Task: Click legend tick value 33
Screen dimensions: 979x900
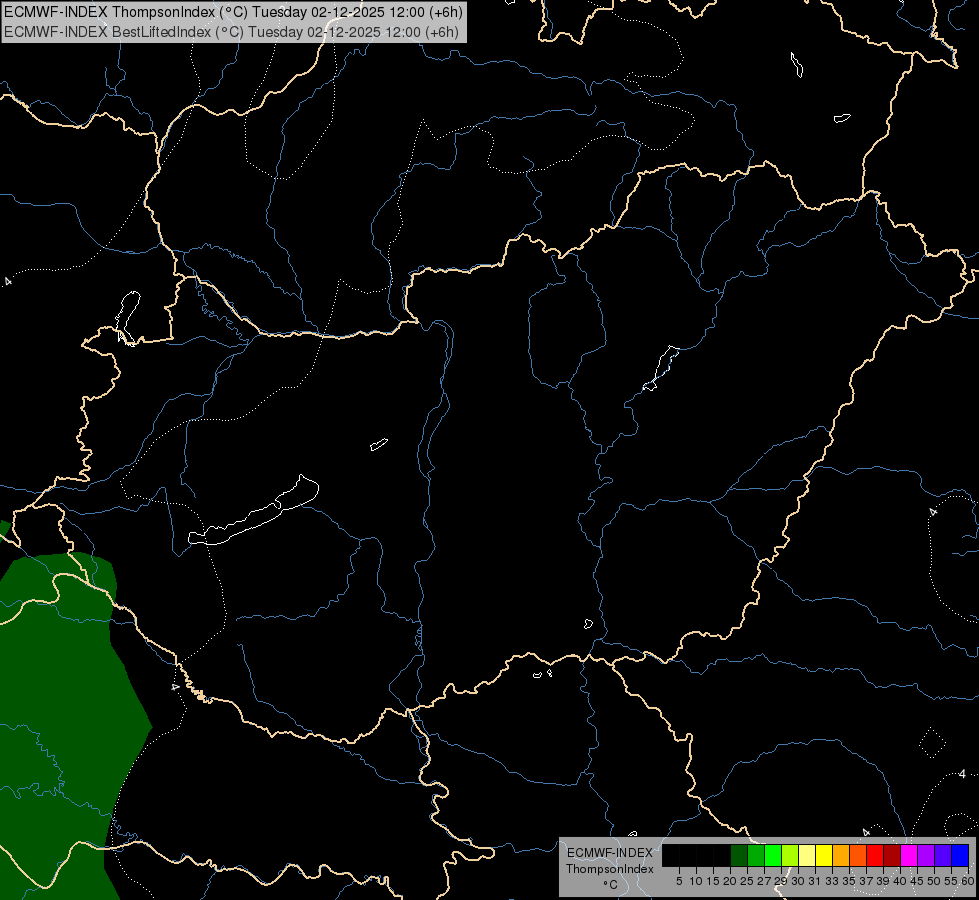Action: coord(832,881)
